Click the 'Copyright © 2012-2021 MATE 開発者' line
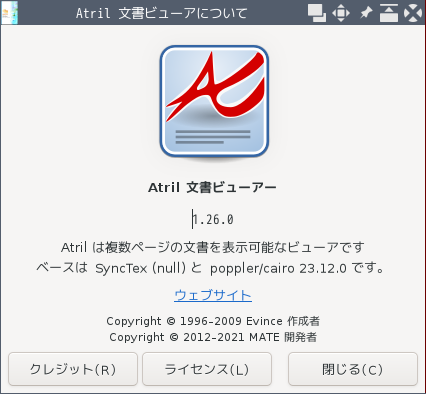 [213, 337]
